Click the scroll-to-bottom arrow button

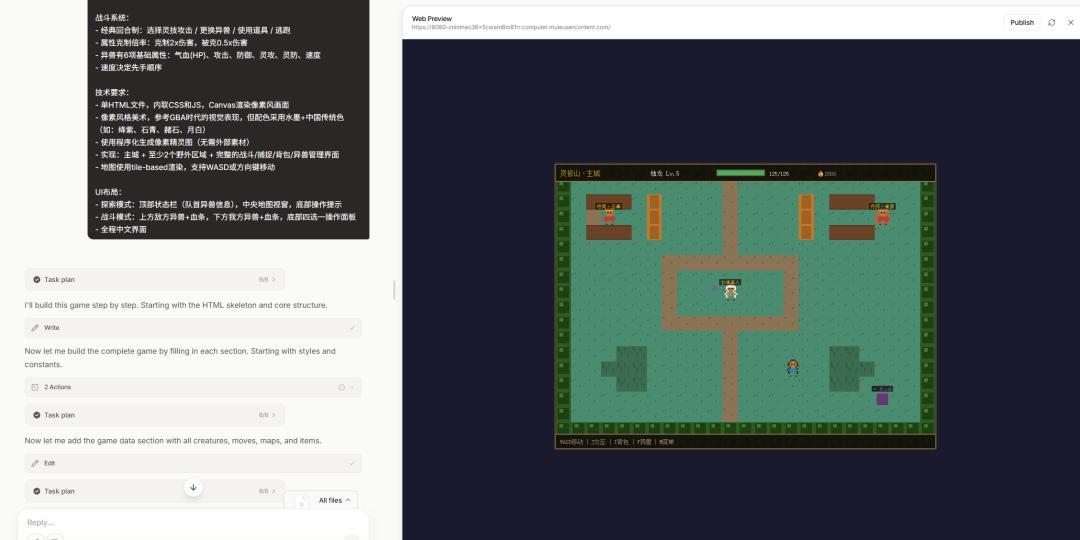193,487
